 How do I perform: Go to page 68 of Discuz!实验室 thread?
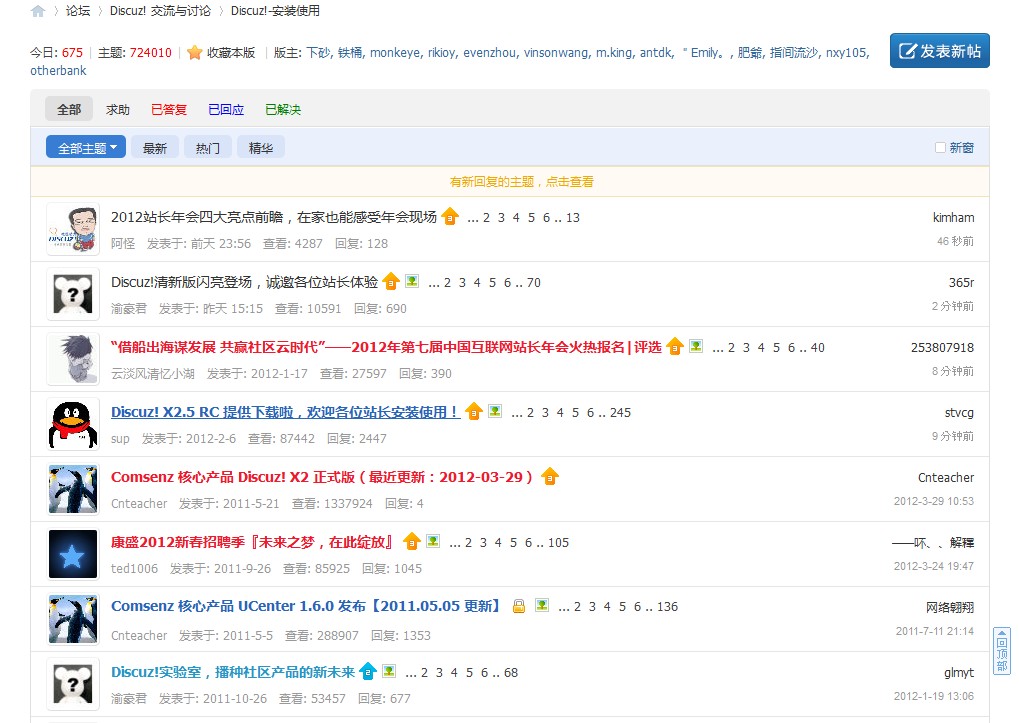tap(511, 672)
